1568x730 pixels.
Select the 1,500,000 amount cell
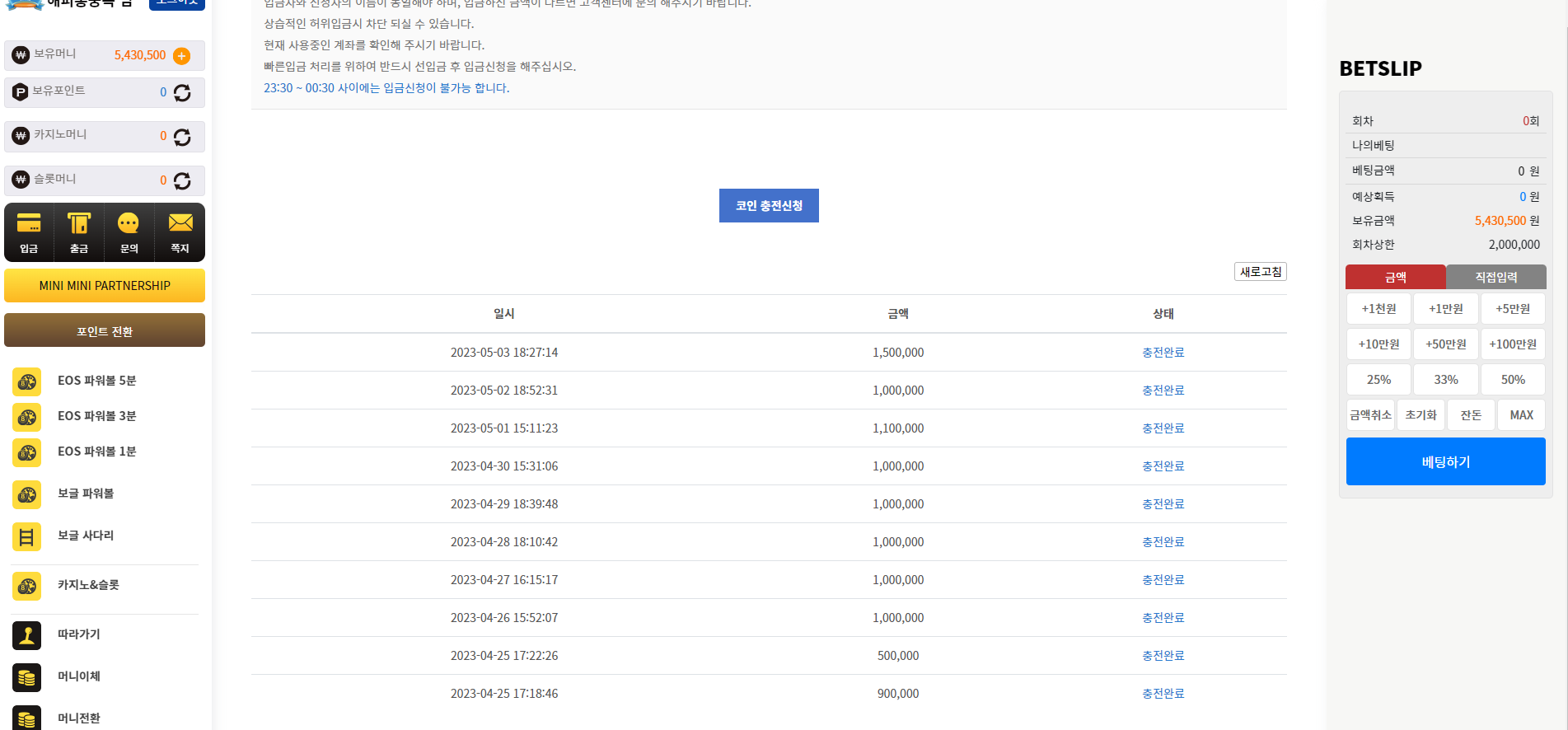(x=898, y=353)
